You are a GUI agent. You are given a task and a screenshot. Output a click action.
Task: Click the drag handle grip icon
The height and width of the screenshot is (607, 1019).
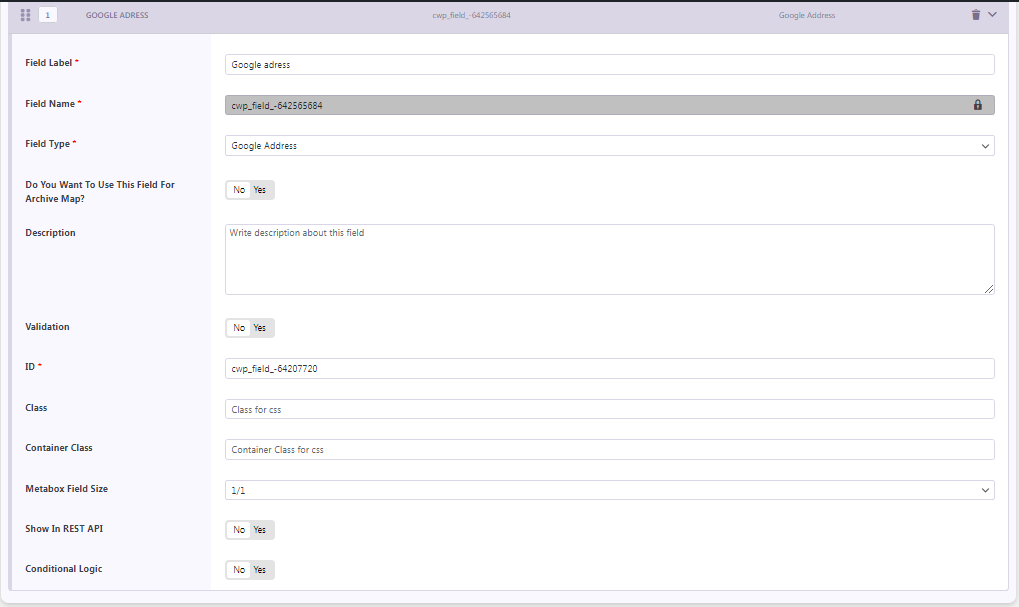click(x=25, y=15)
